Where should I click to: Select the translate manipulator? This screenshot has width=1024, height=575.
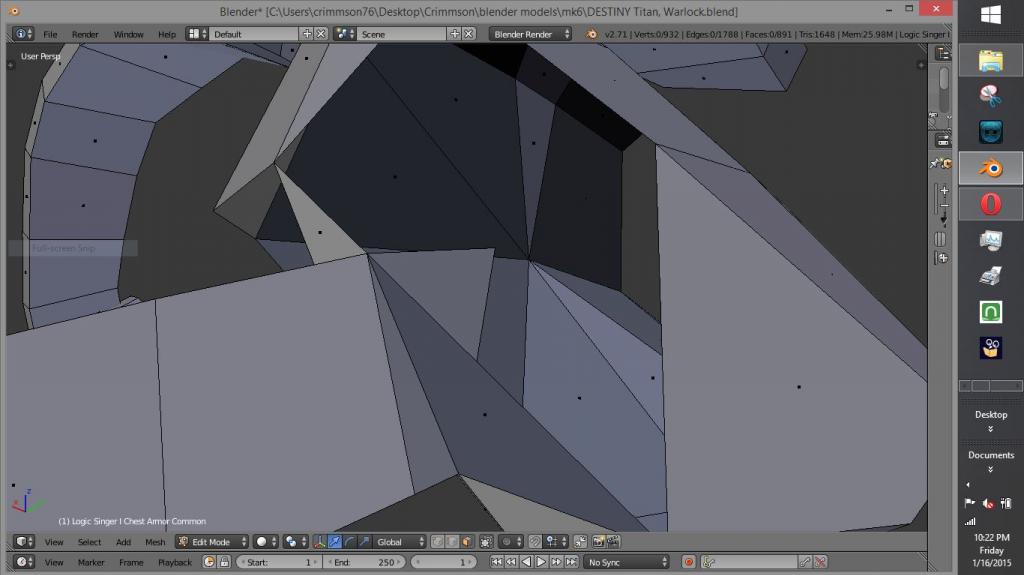pyautogui.click(x=334, y=542)
